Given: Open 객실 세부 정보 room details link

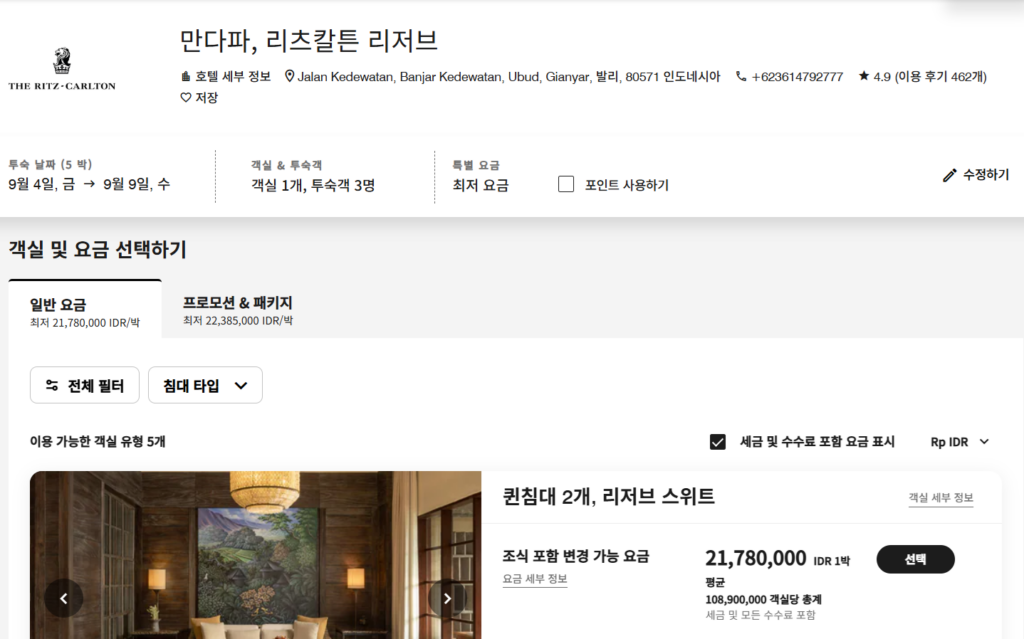Looking at the screenshot, I should [940, 497].
